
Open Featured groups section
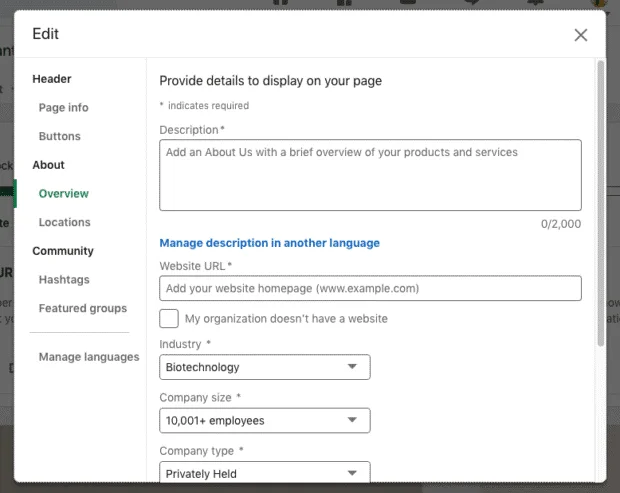point(83,308)
